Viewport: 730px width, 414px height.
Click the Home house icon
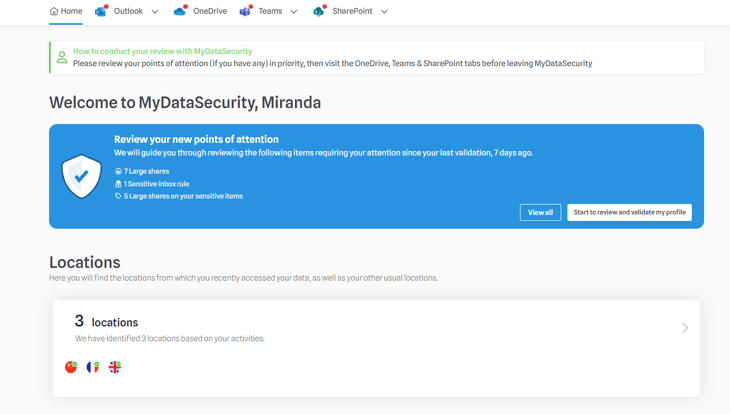54,12
